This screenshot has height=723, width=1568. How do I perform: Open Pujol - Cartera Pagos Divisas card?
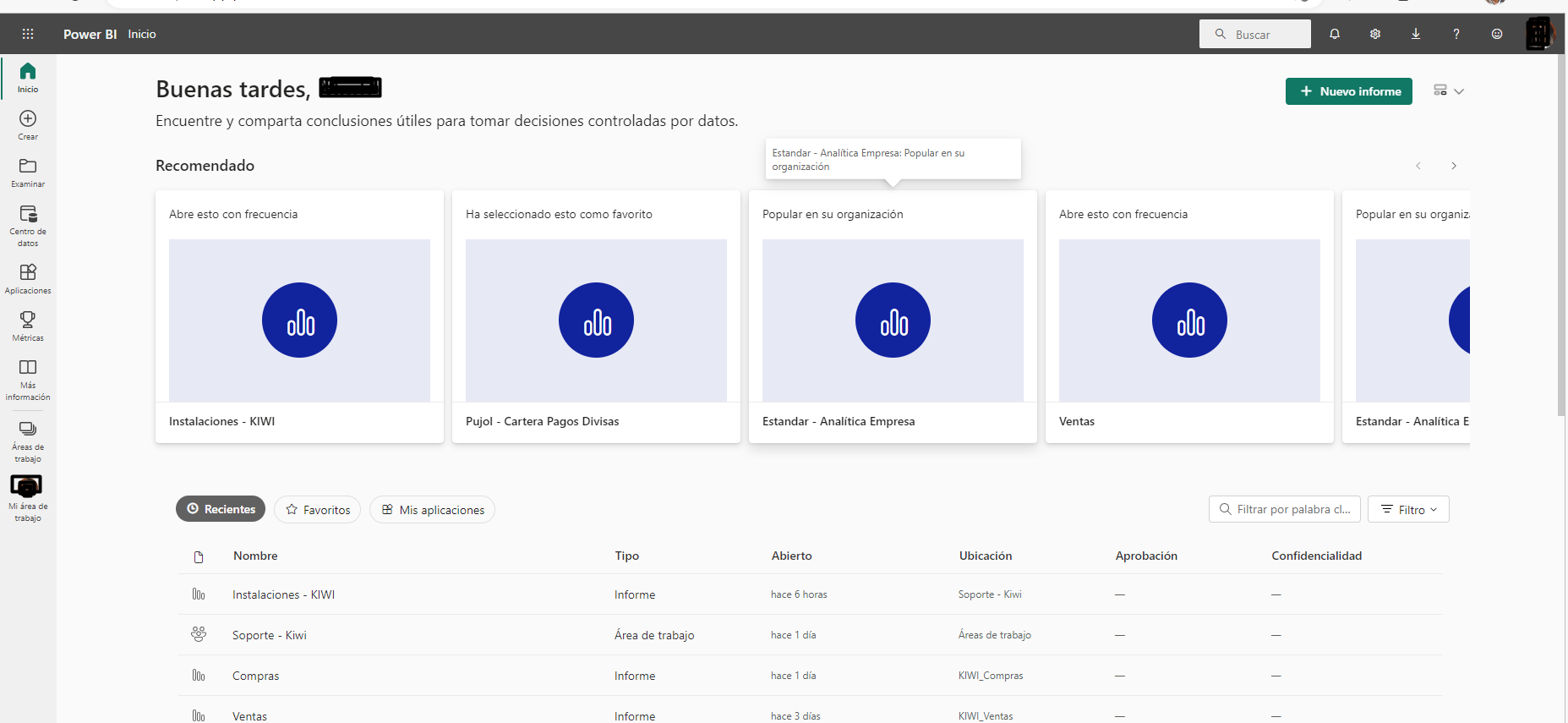click(x=596, y=316)
